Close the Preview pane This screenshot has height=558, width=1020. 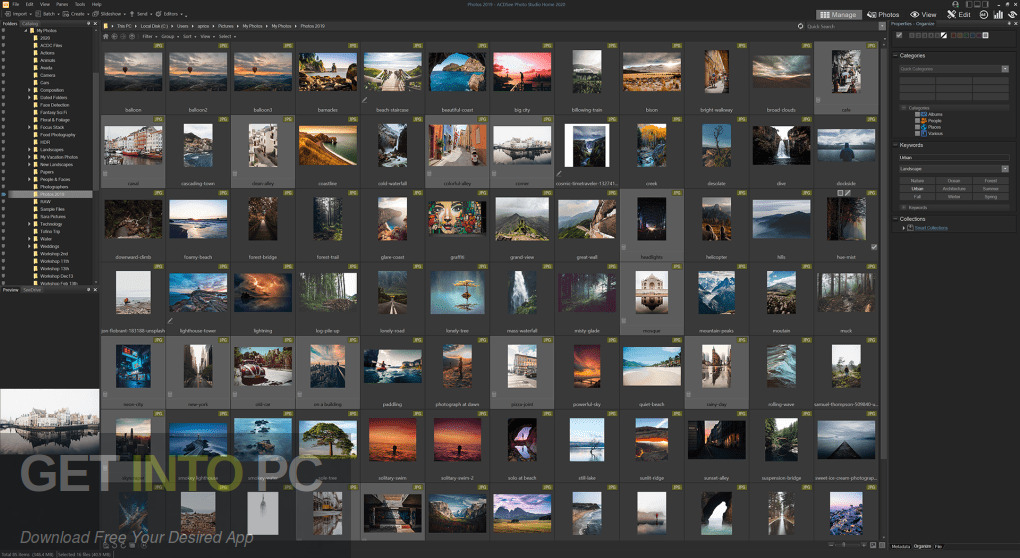pyautogui.click(x=95, y=290)
